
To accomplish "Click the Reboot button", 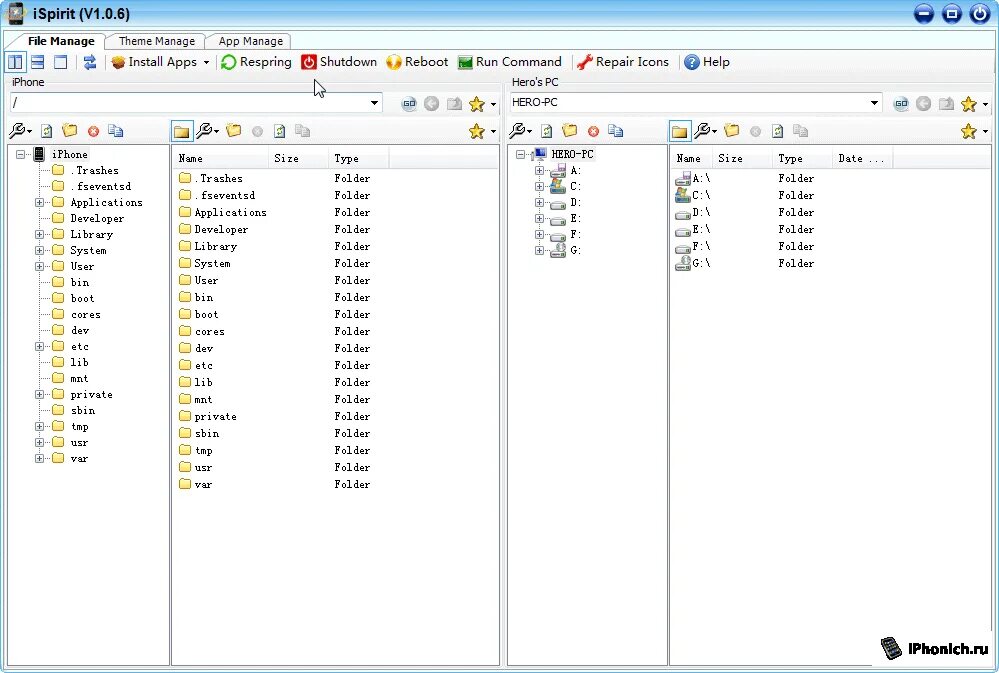I will tap(417, 62).
